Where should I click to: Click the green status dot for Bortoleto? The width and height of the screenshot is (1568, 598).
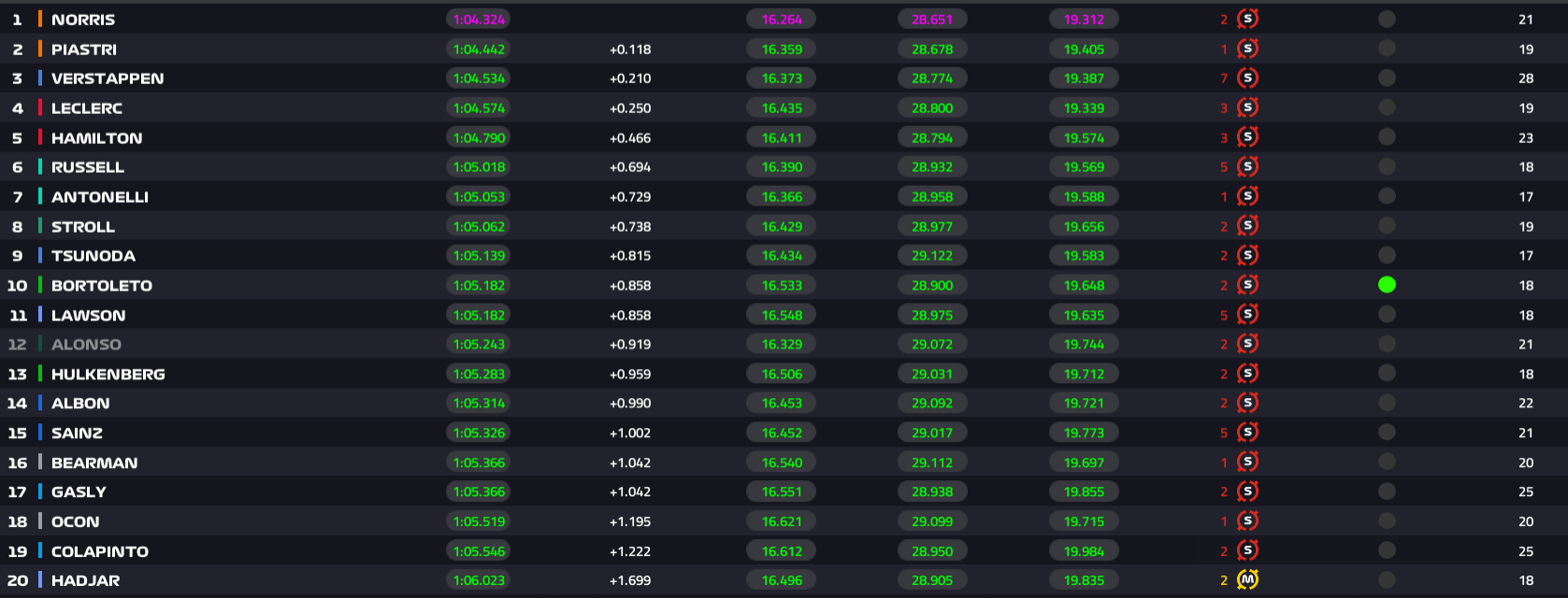pyautogui.click(x=1387, y=285)
